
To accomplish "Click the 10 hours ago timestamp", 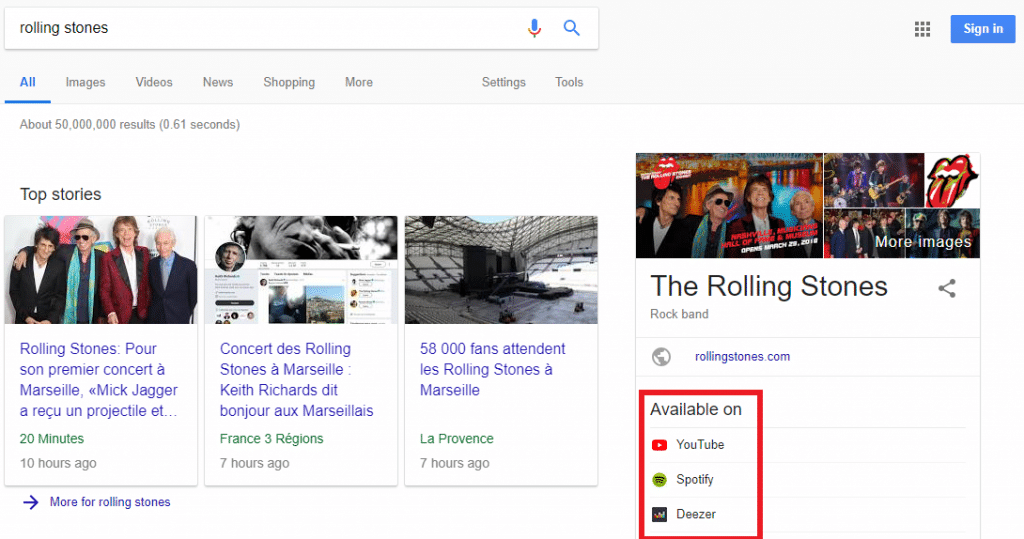I will [x=58, y=463].
